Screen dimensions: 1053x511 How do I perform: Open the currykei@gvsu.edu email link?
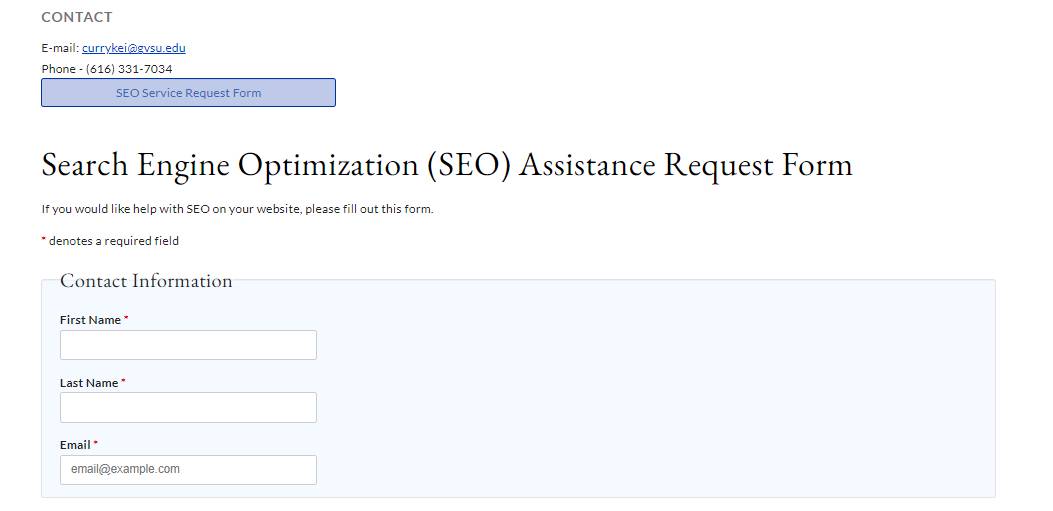[133, 48]
